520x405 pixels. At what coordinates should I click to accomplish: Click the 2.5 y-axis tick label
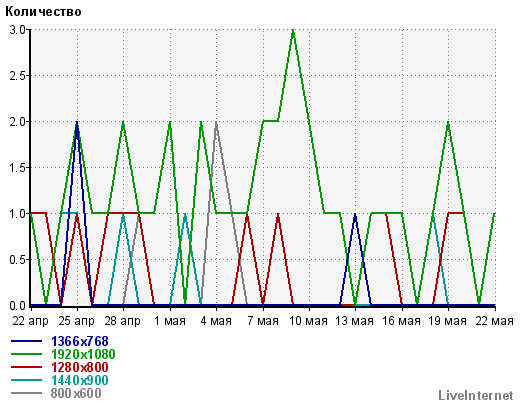[x=17, y=76]
